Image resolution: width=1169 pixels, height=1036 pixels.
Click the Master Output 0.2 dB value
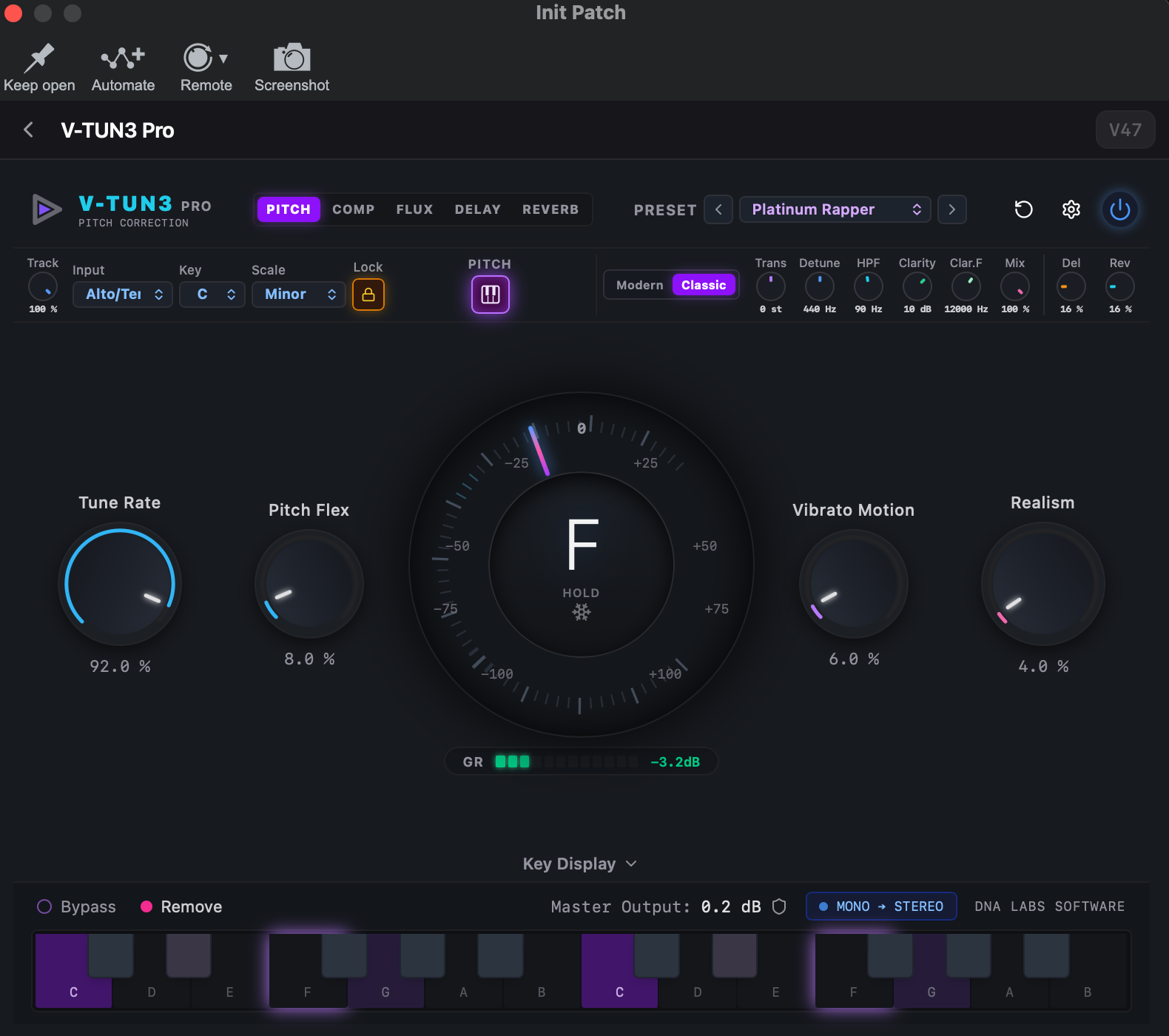click(x=731, y=906)
